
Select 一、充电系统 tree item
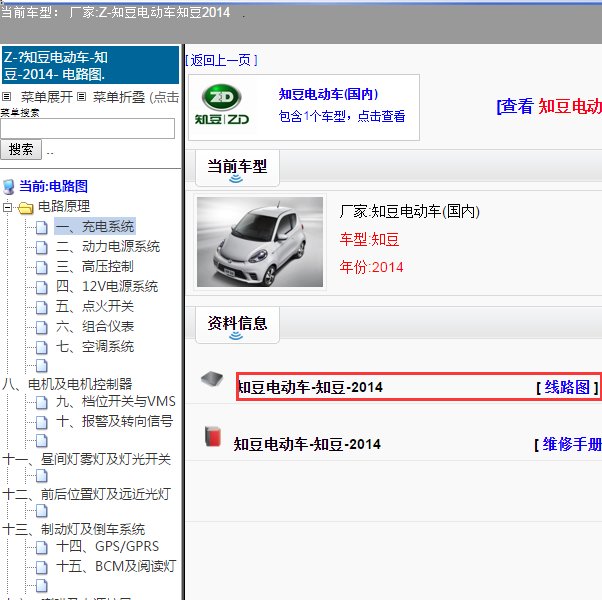[95, 226]
